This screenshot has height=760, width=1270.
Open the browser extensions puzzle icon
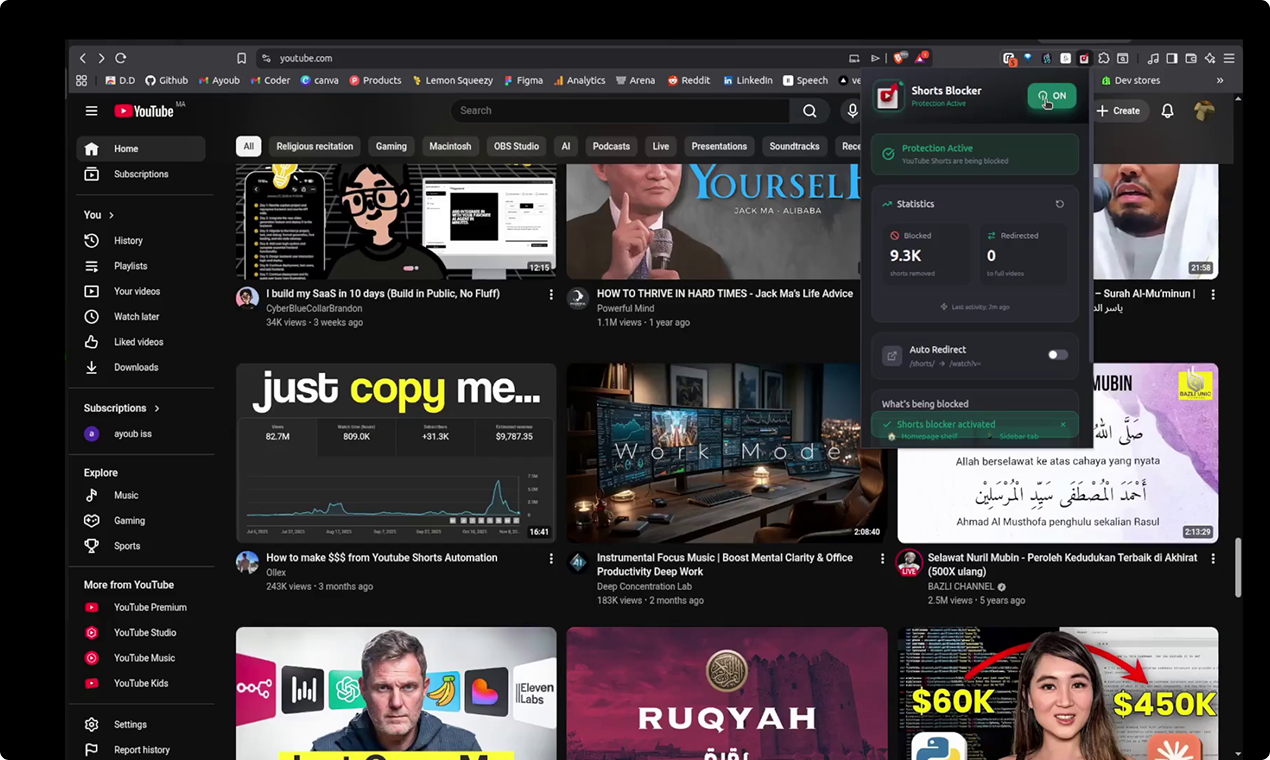pos(1103,59)
